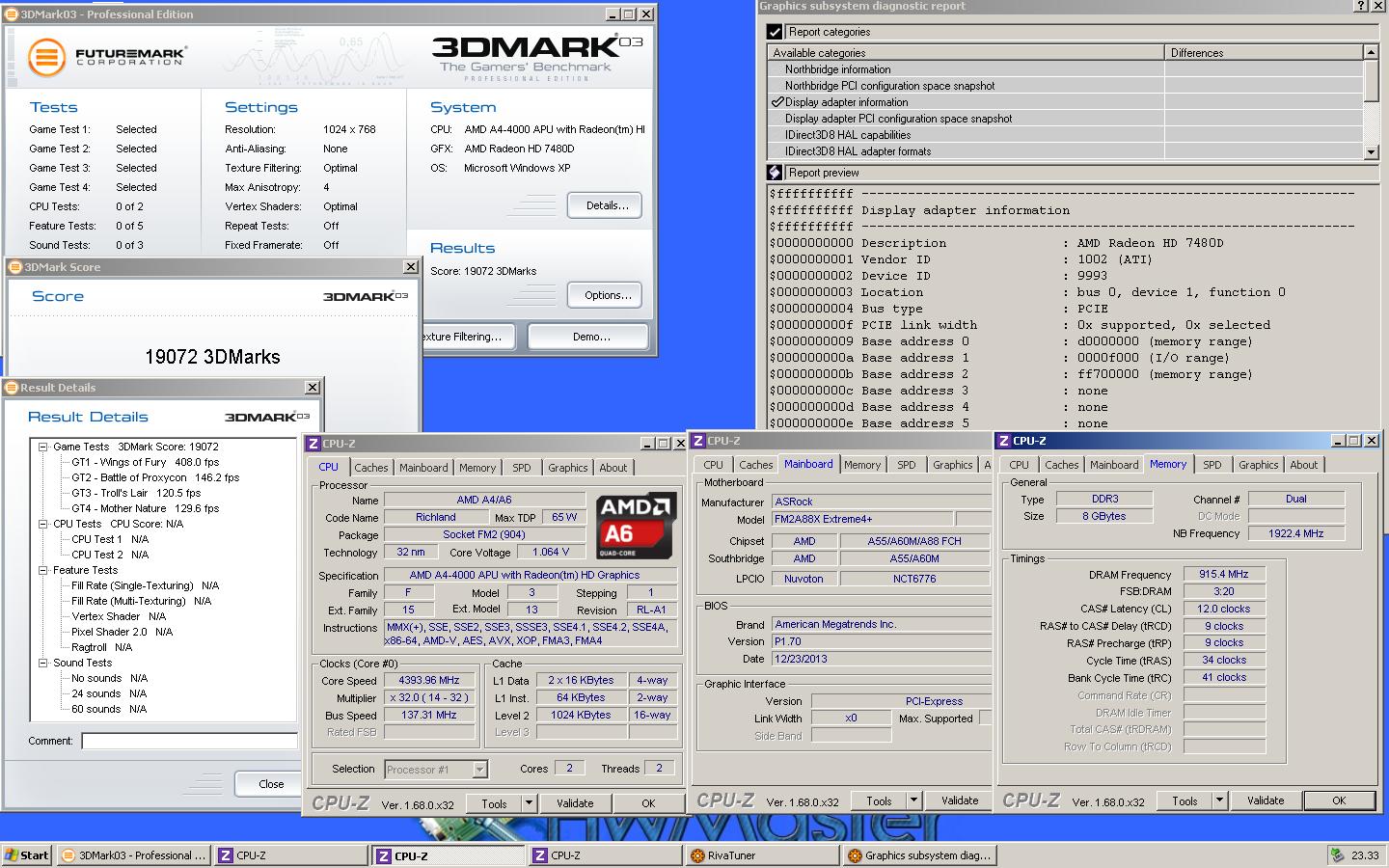Click Validate in CPU-Z Memory window
Screen dimensions: 1389x868
point(1265,800)
